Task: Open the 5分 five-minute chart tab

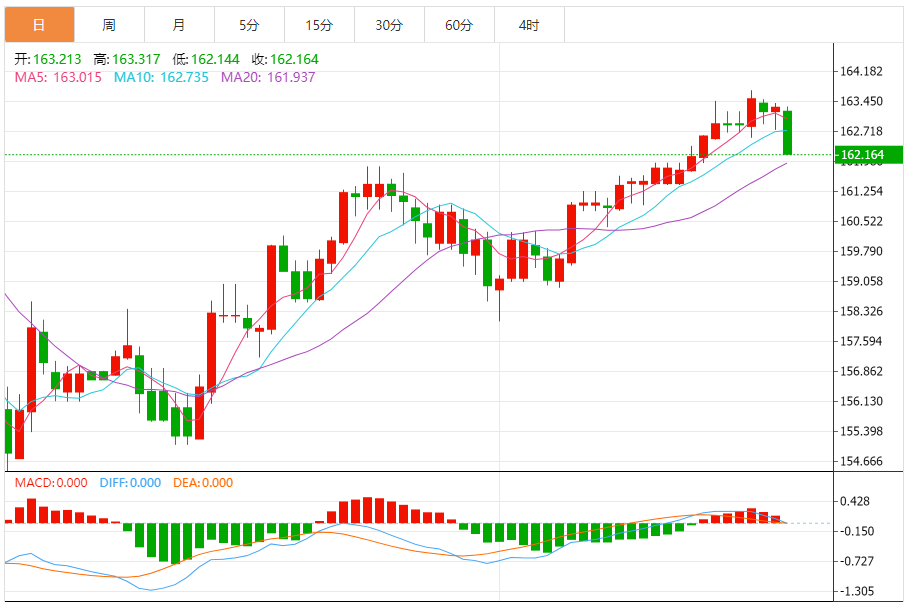Action: coord(249,25)
